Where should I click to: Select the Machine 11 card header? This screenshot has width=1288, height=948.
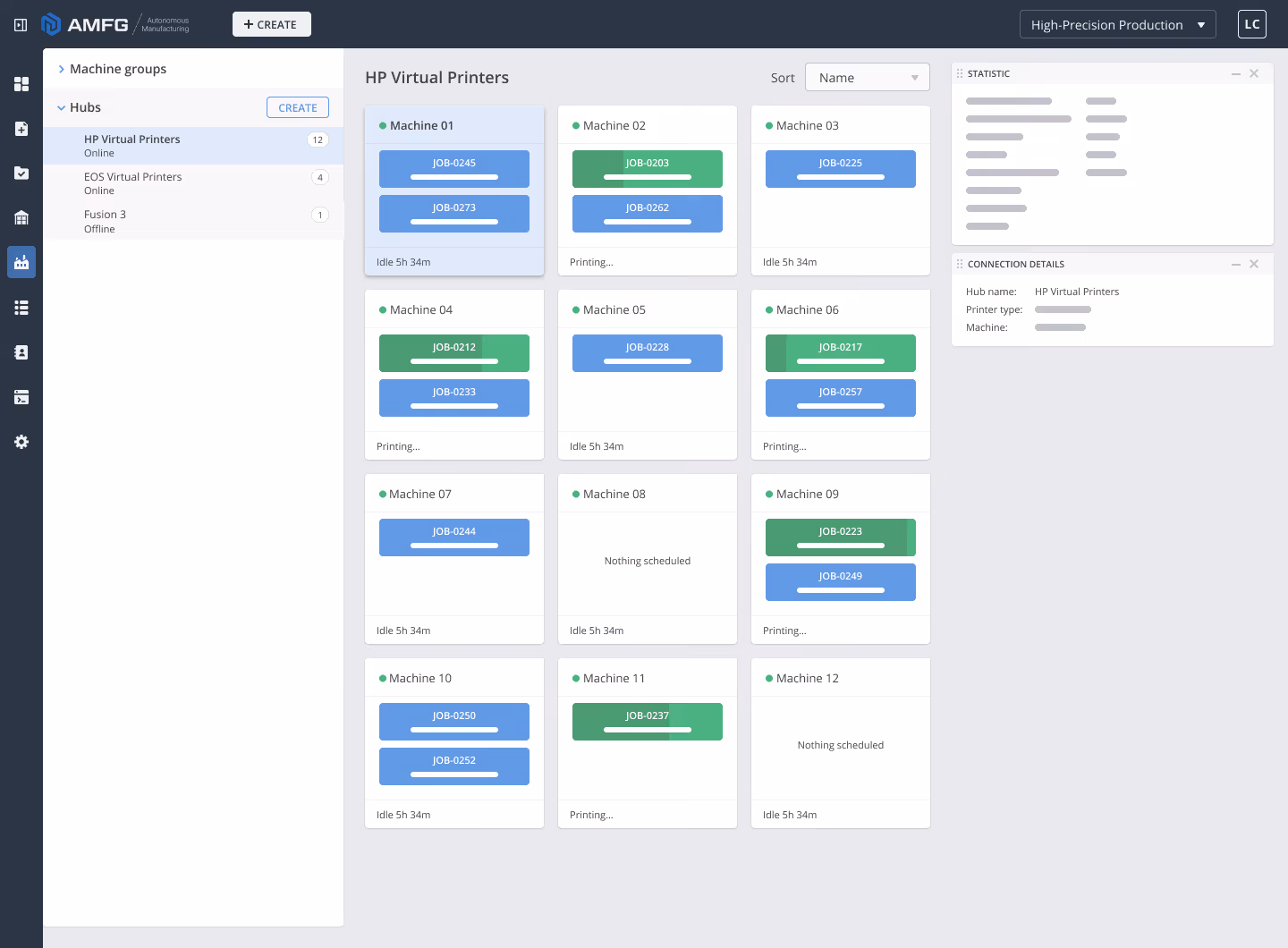[648, 678]
